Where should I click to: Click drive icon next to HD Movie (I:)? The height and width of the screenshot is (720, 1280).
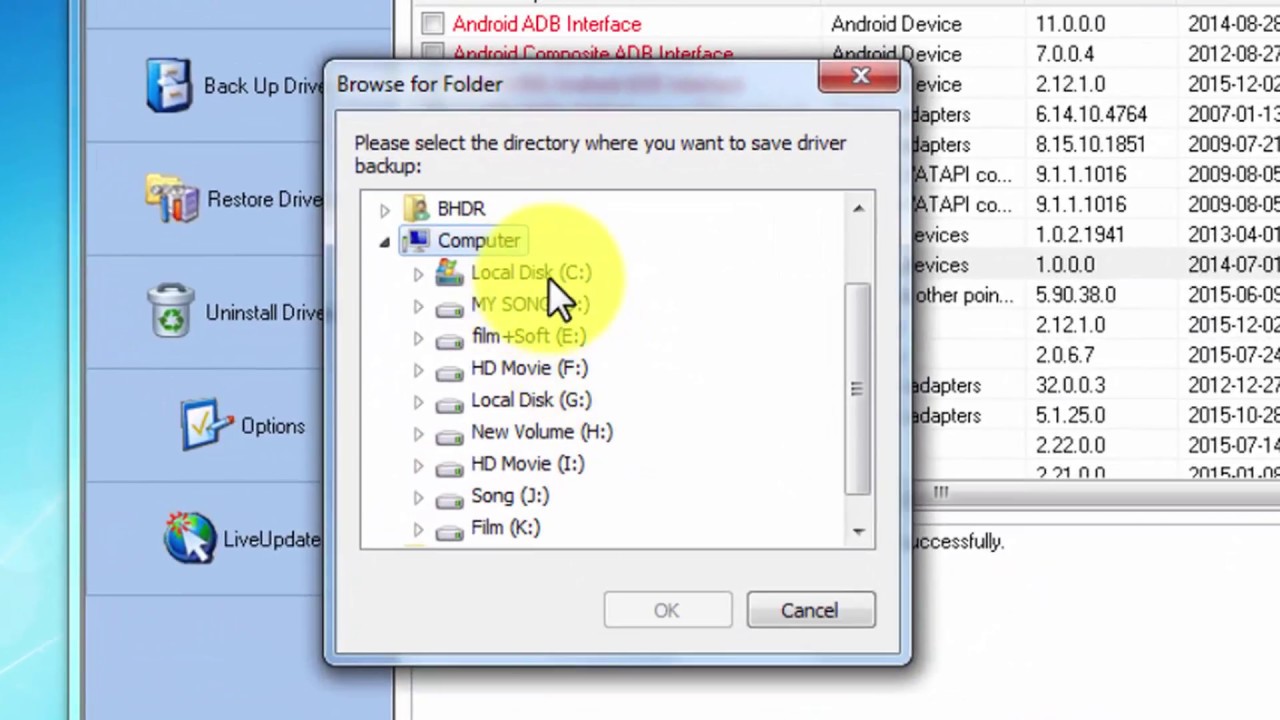[449, 467]
